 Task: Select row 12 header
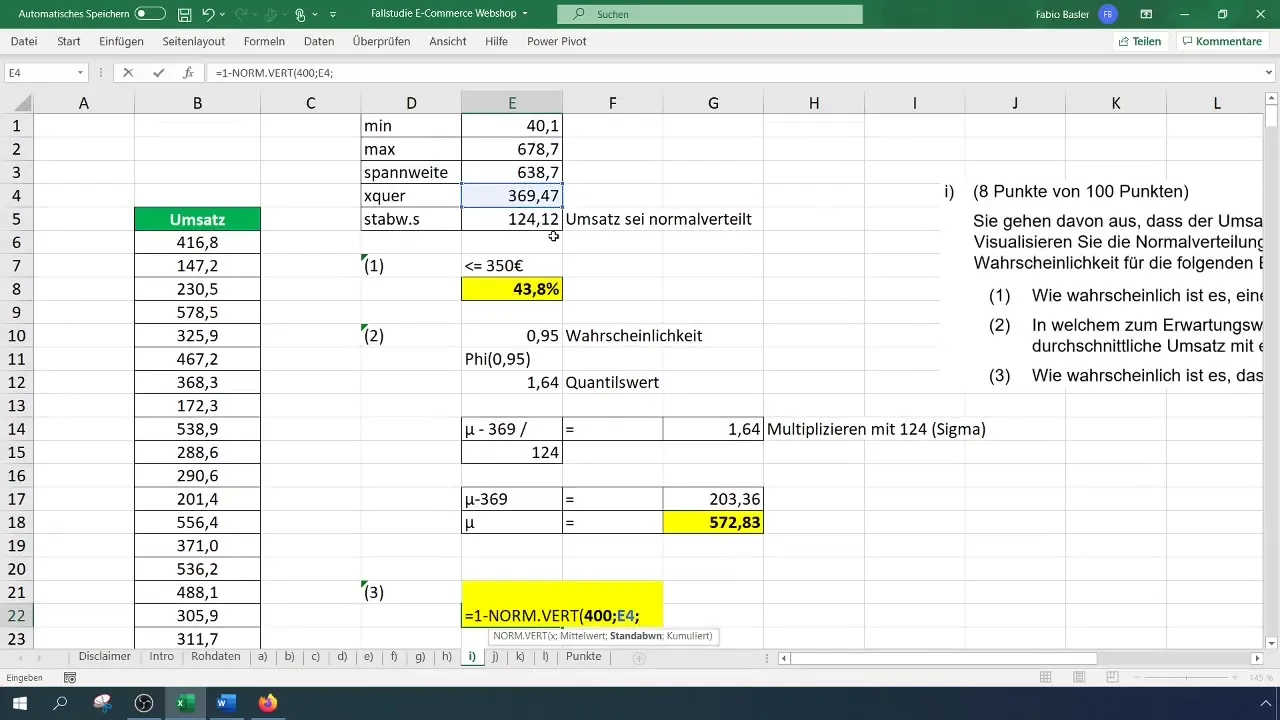(x=15, y=382)
